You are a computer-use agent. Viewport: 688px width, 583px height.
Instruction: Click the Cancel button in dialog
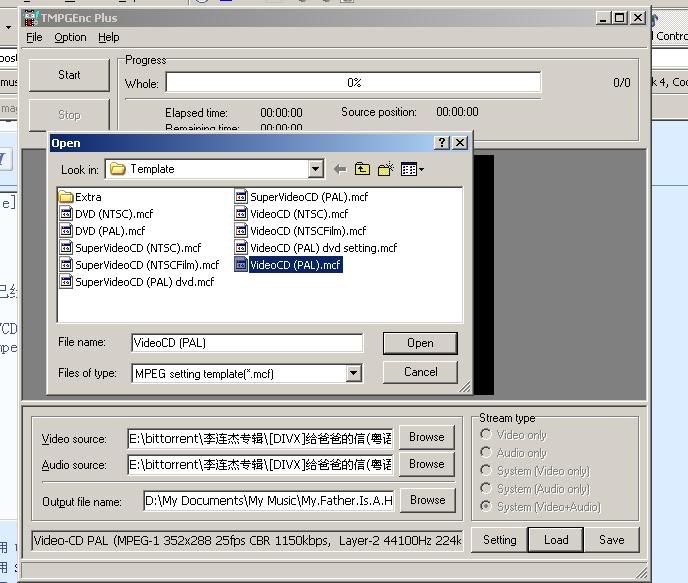point(420,372)
